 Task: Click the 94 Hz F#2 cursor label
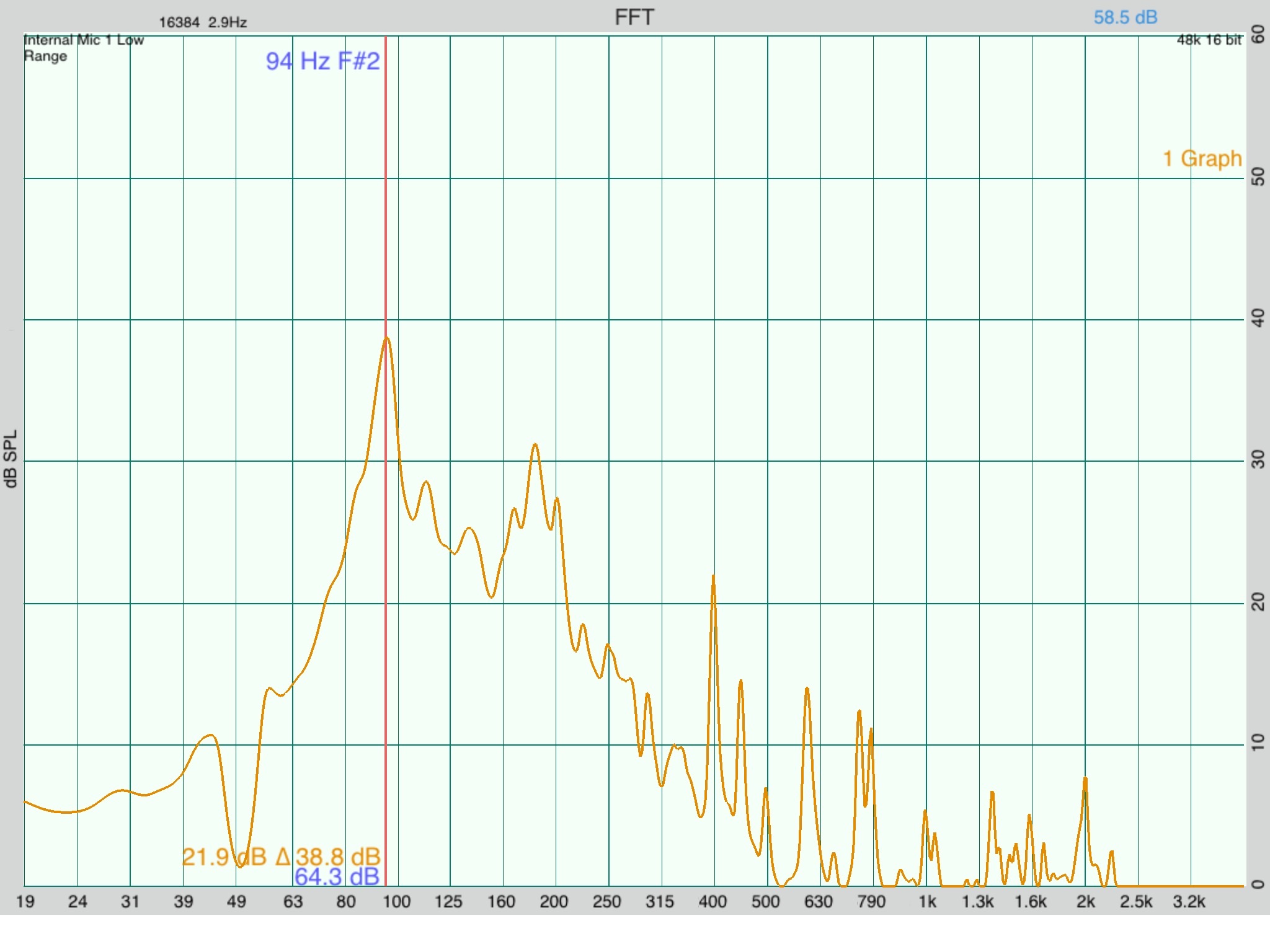pyautogui.click(x=322, y=61)
